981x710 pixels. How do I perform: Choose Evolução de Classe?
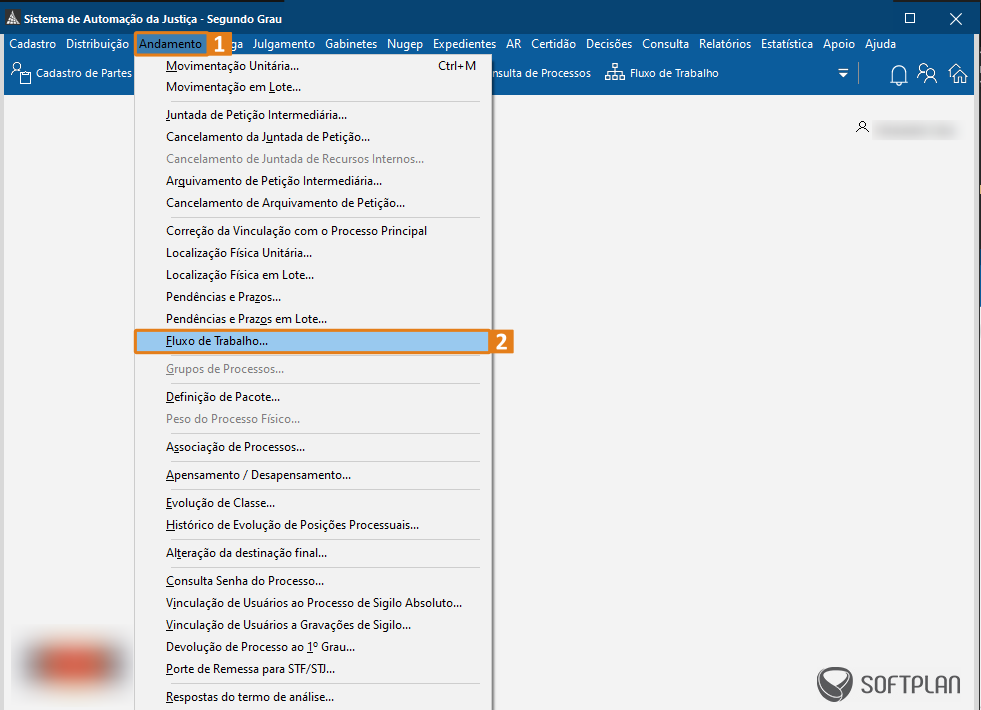pyautogui.click(x=313, y=503)
